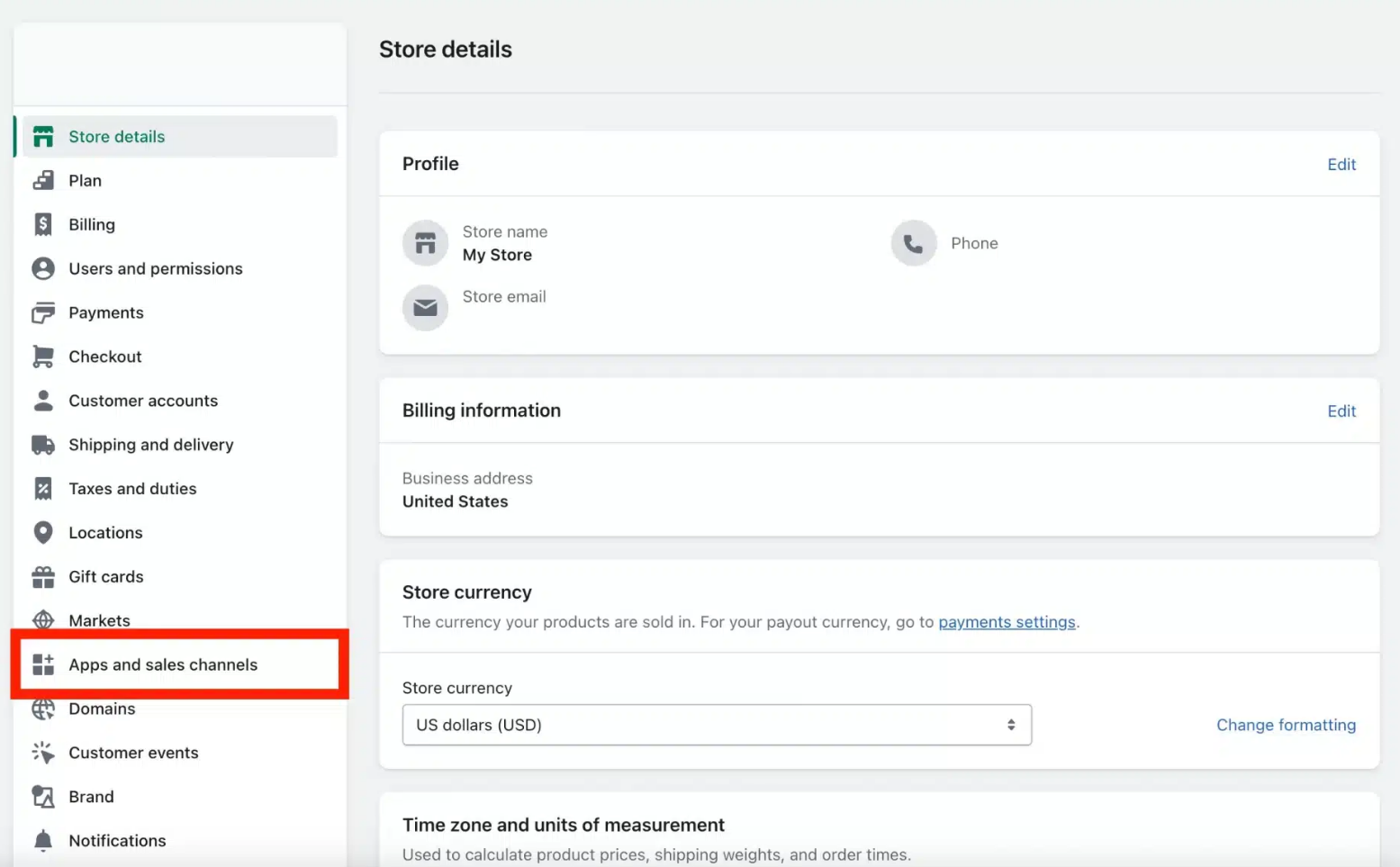Viewport: 1400px width, 867px height.
Task: Click the Brand image icon
Action: [43, 797]
